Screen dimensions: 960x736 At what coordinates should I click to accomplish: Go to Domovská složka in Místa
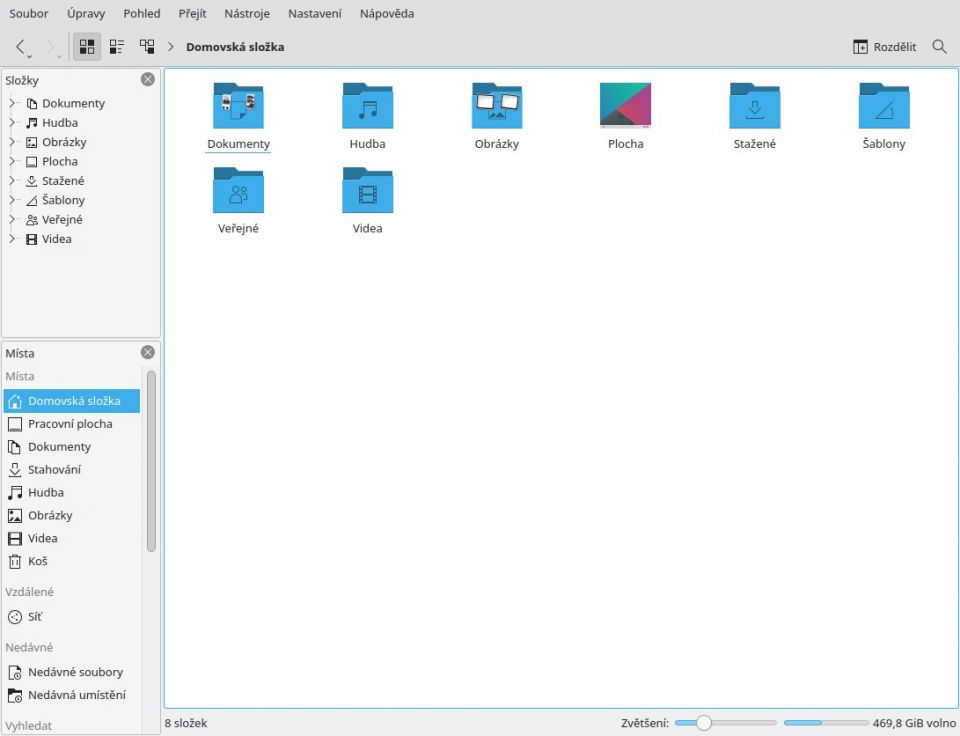coord(72,401)
